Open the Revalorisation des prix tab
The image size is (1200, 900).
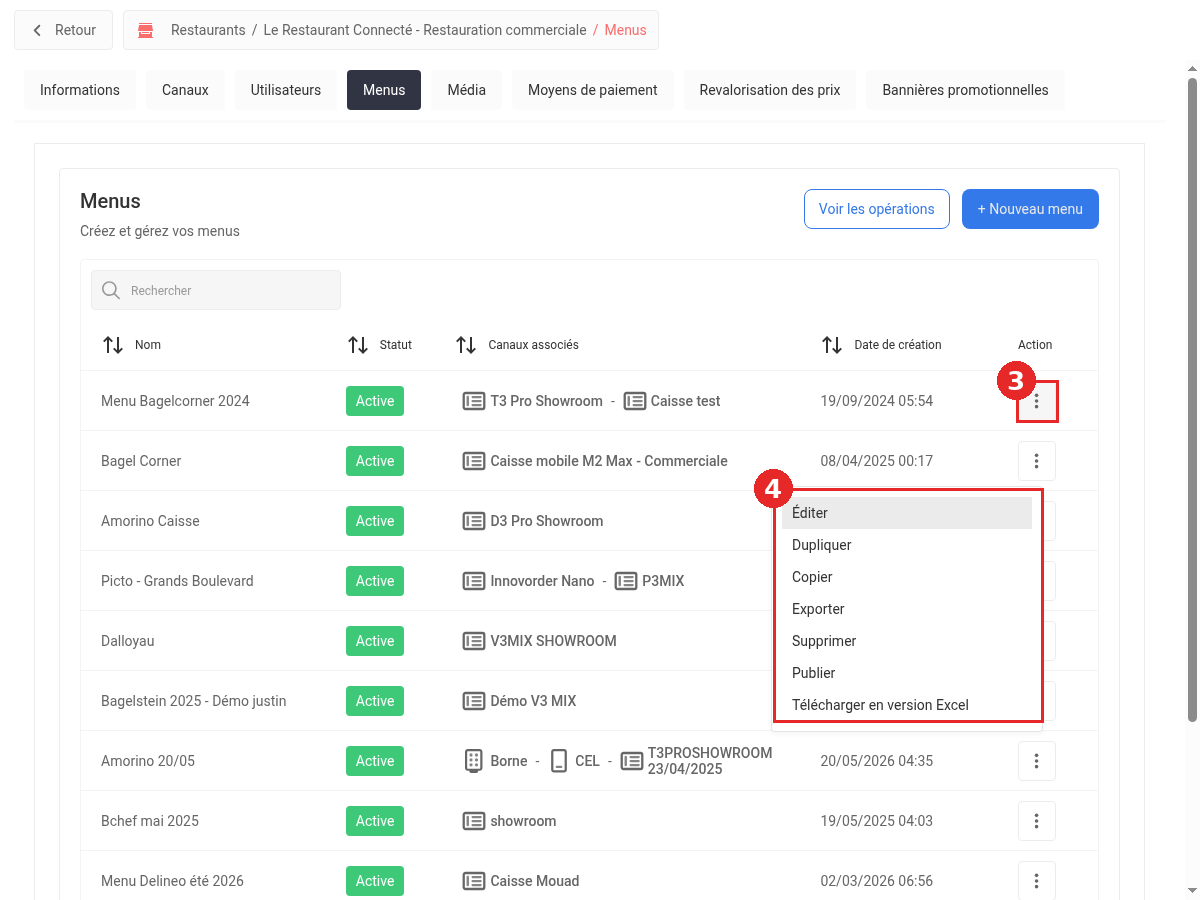pyautogui.click(x=770, y=90)
